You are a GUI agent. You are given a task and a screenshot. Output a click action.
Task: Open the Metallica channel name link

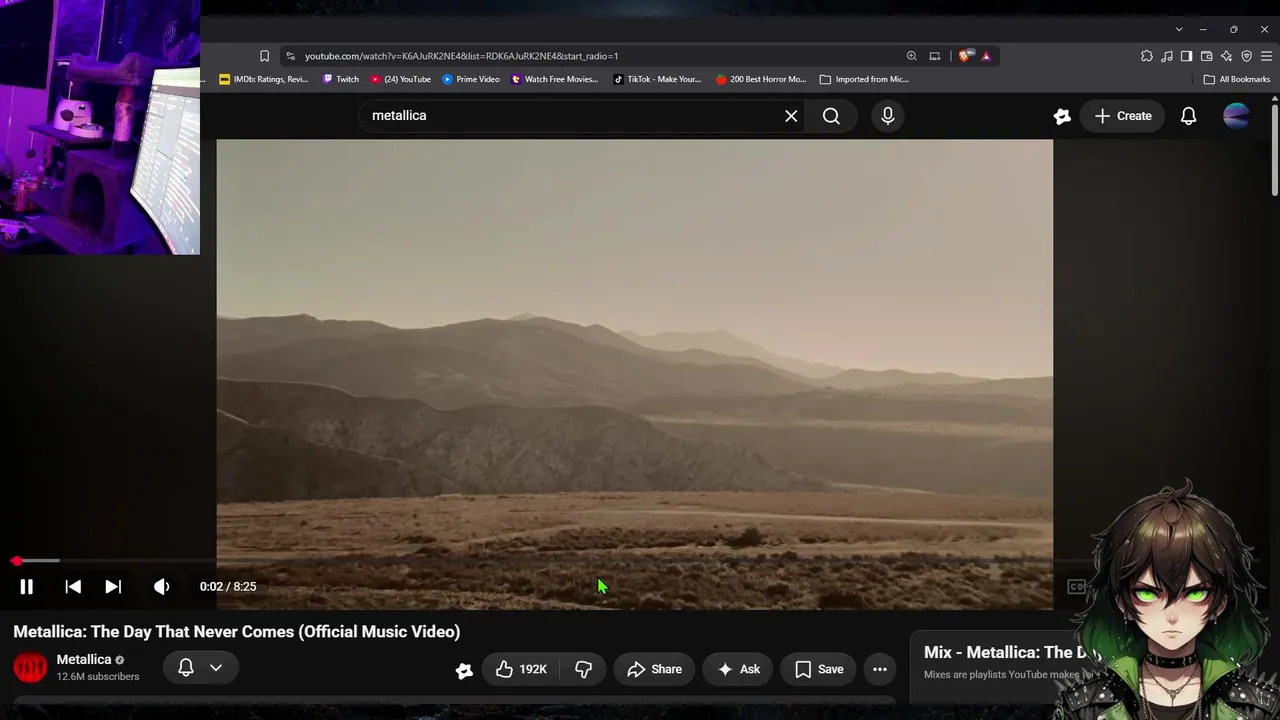(x=84, y=659)
